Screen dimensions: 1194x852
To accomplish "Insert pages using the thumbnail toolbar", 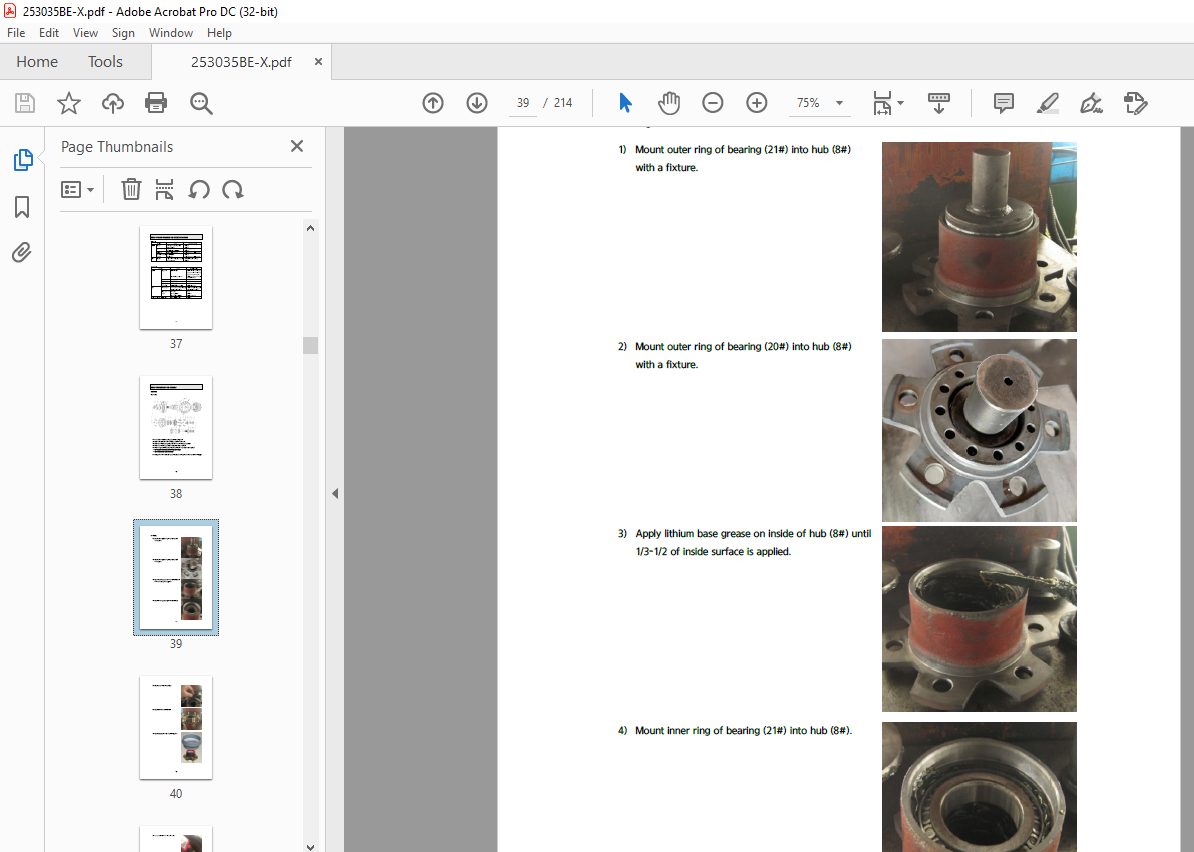I will (164, 190).
